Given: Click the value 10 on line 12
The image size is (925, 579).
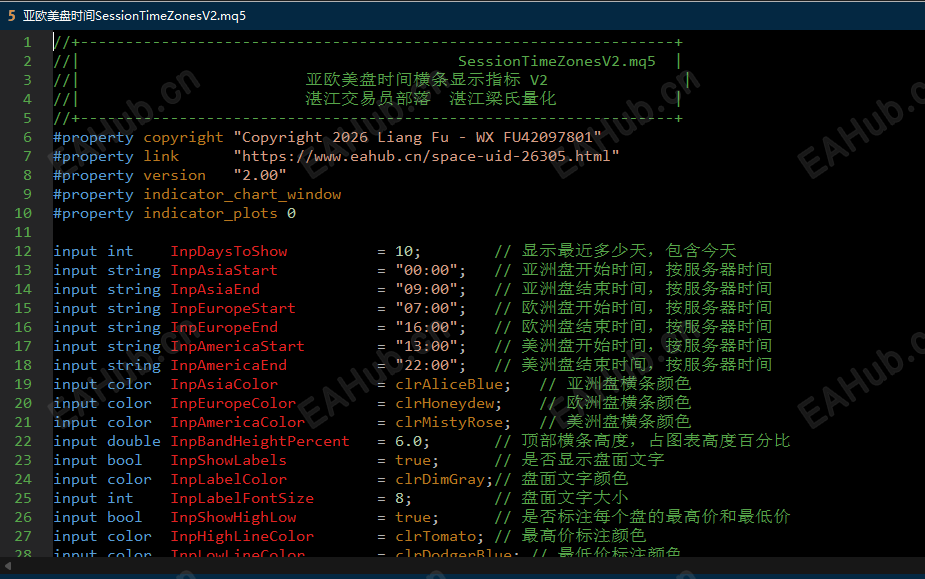Looking at the screenshot, I should point(404,251).
